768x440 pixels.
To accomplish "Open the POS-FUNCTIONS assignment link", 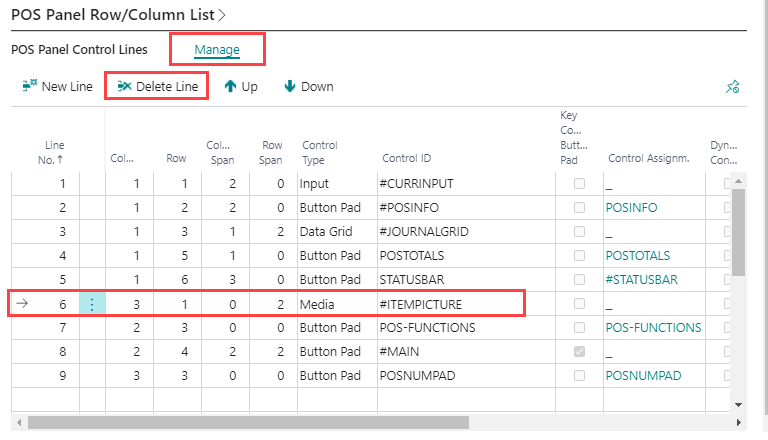I will tap(653, 328).
